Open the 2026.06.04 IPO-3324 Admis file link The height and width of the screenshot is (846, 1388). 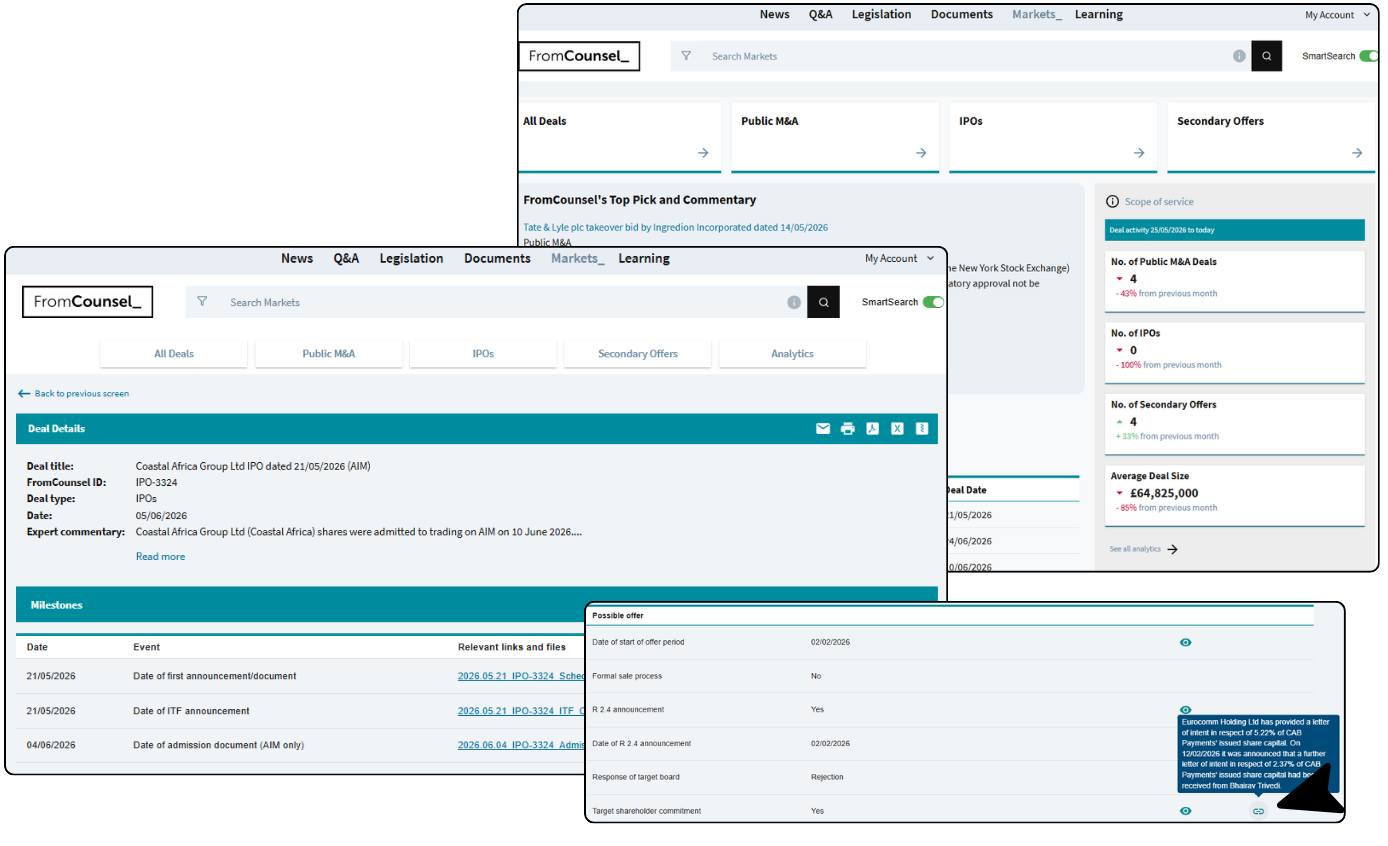[521, 745]
